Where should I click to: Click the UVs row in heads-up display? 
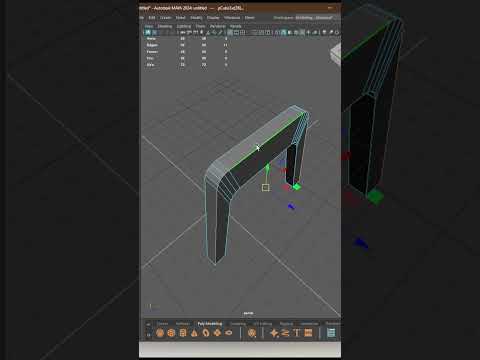187,64
